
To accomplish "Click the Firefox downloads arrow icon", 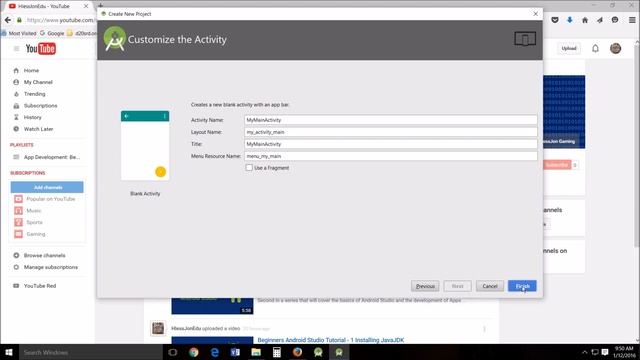I will point(570,20).
